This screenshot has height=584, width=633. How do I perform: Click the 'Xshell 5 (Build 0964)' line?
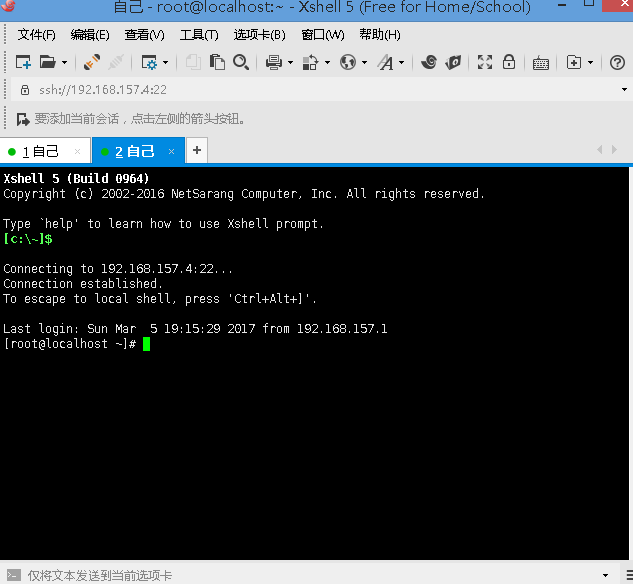click(x=76, y=178)
